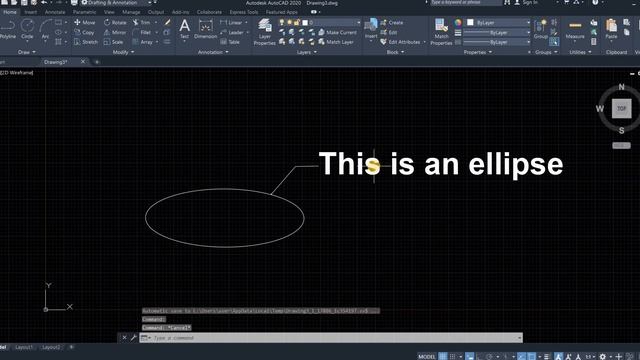The height and width of the screenshot is (360, 640).
Task: Open the object color wheel swatch
Action: click(458, 22)
